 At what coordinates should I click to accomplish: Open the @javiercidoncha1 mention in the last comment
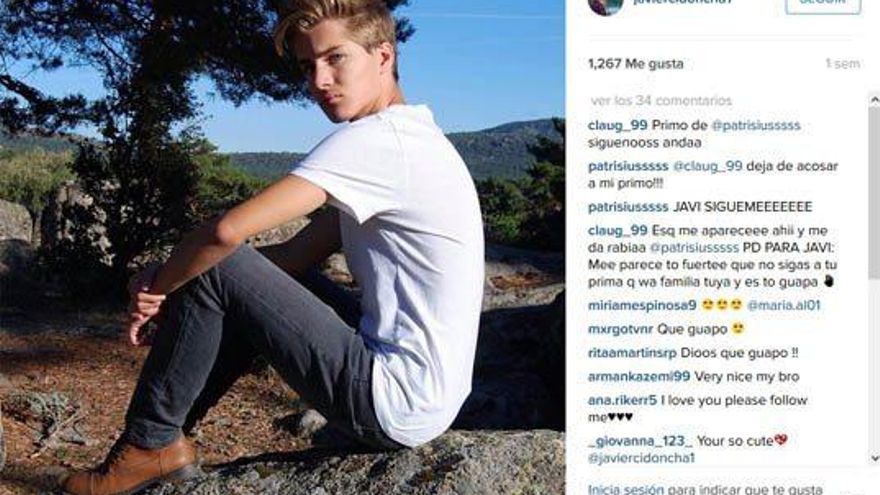coord(641,459)
